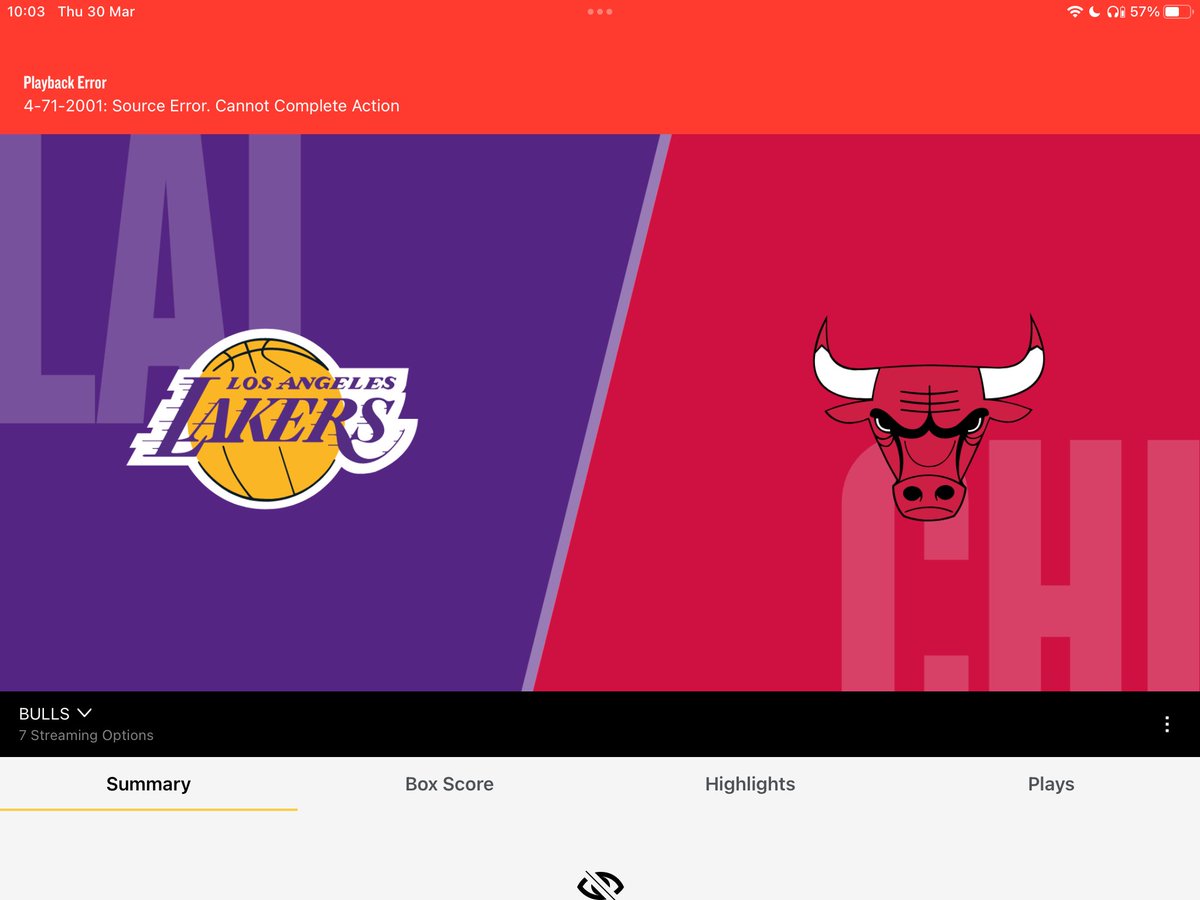Tap the Wi-Fi status icon
1200x900 pixels.
tap(1075, 12)
